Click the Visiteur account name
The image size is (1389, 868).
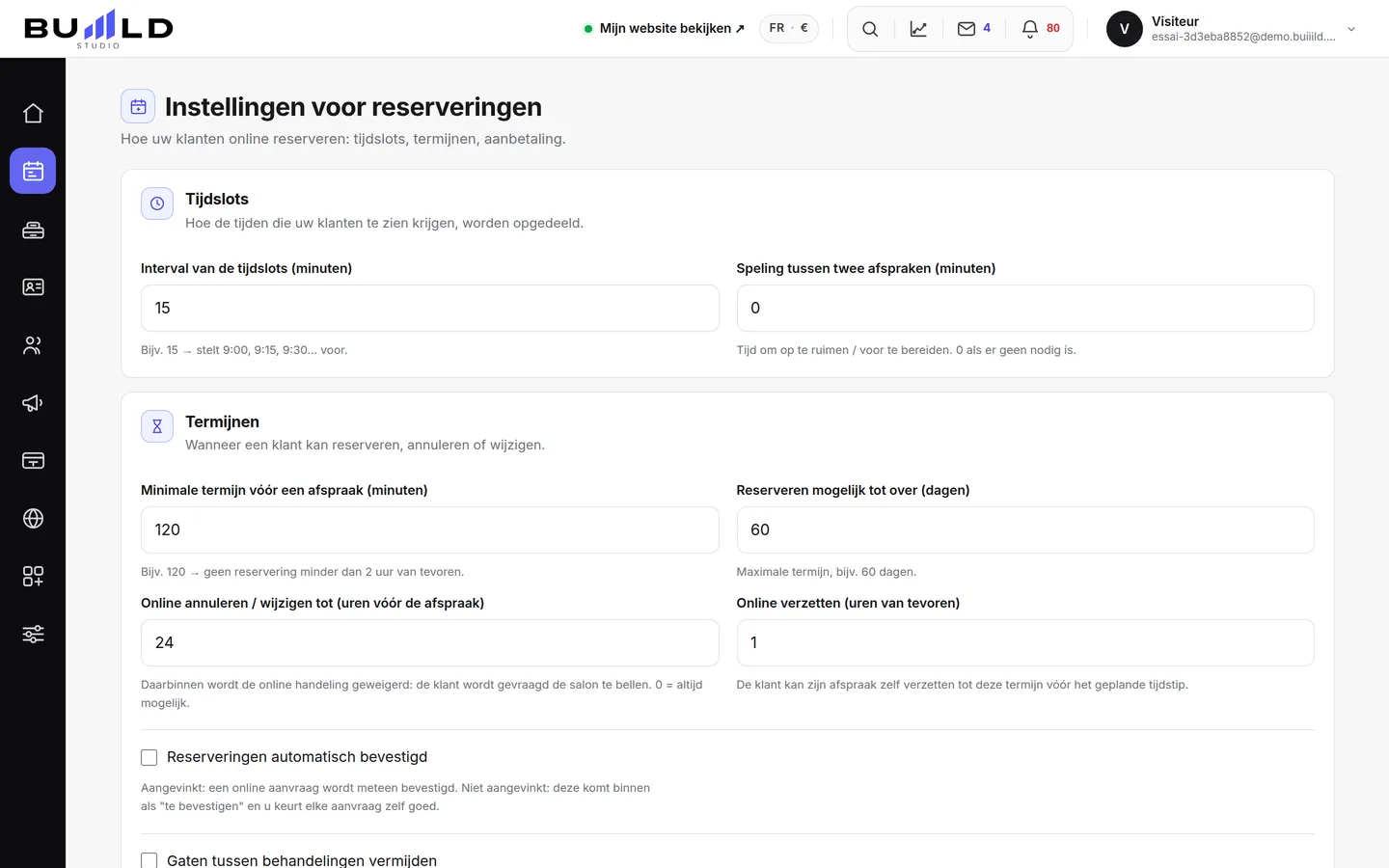(x=1175, y=21)
